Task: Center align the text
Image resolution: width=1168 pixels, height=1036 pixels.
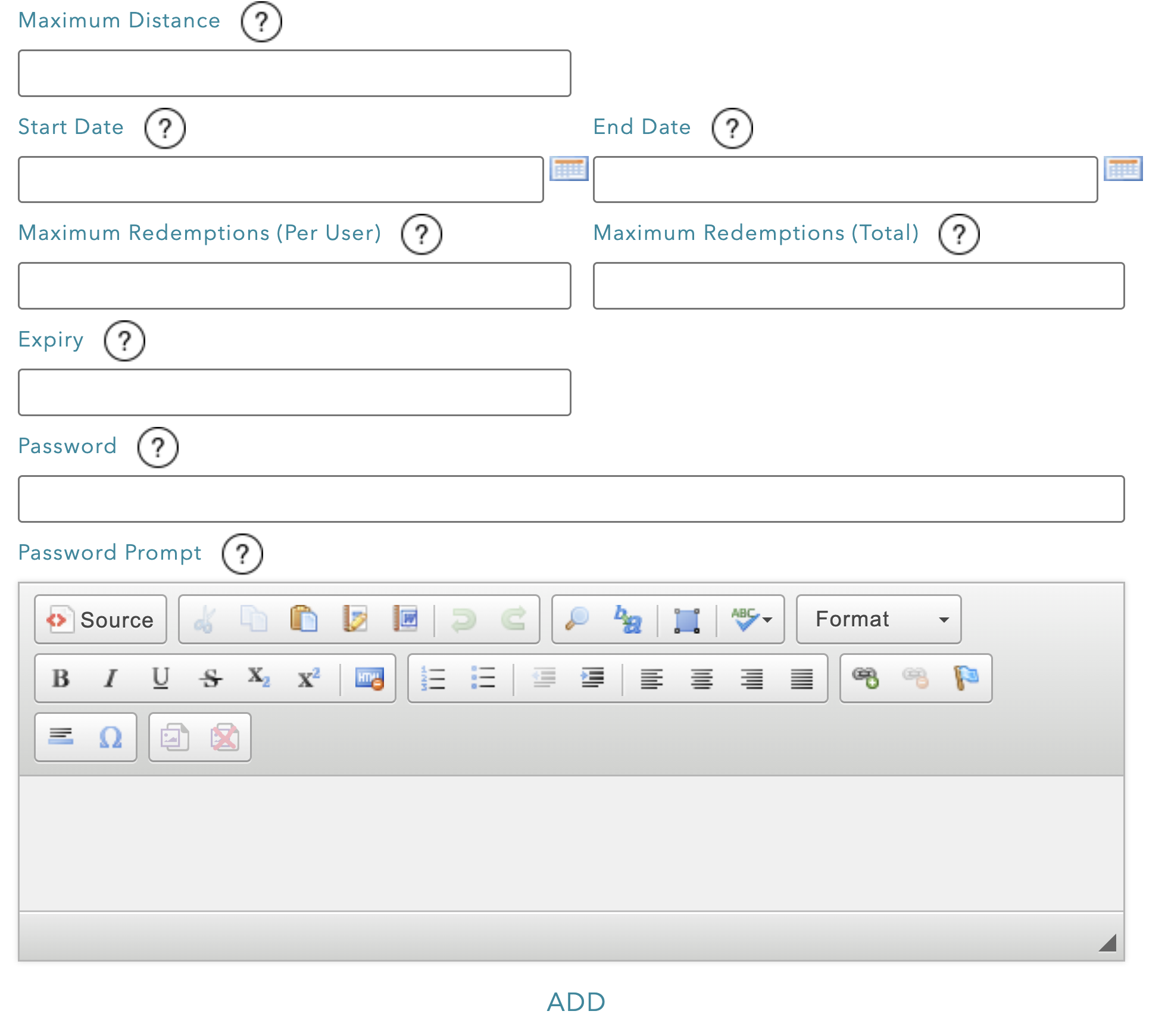Action: 702,678
